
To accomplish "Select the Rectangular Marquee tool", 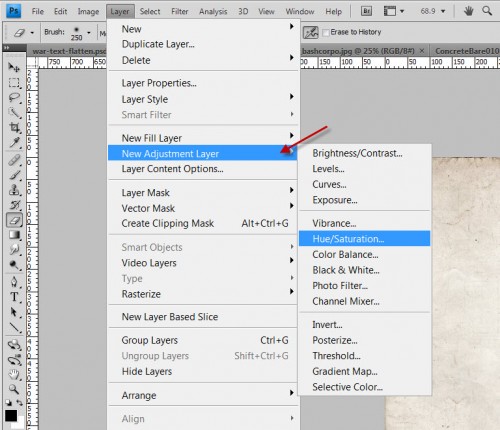I will (x=14, y=83).
